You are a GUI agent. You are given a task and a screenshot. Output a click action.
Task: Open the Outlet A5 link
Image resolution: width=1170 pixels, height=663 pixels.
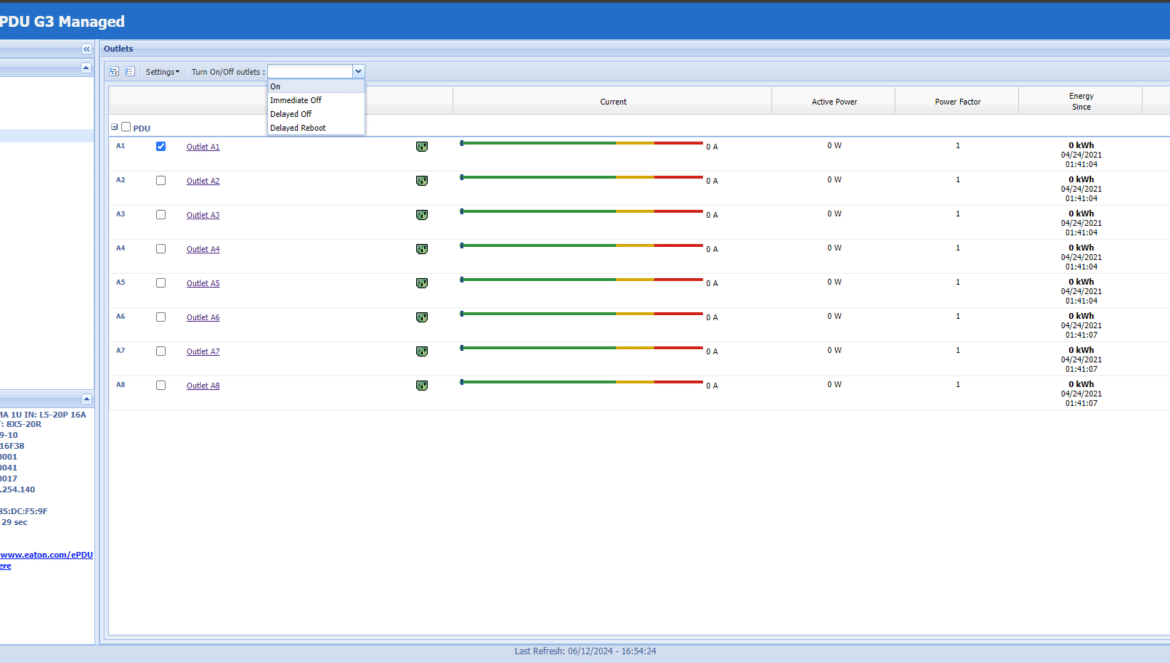coord(203,283)
